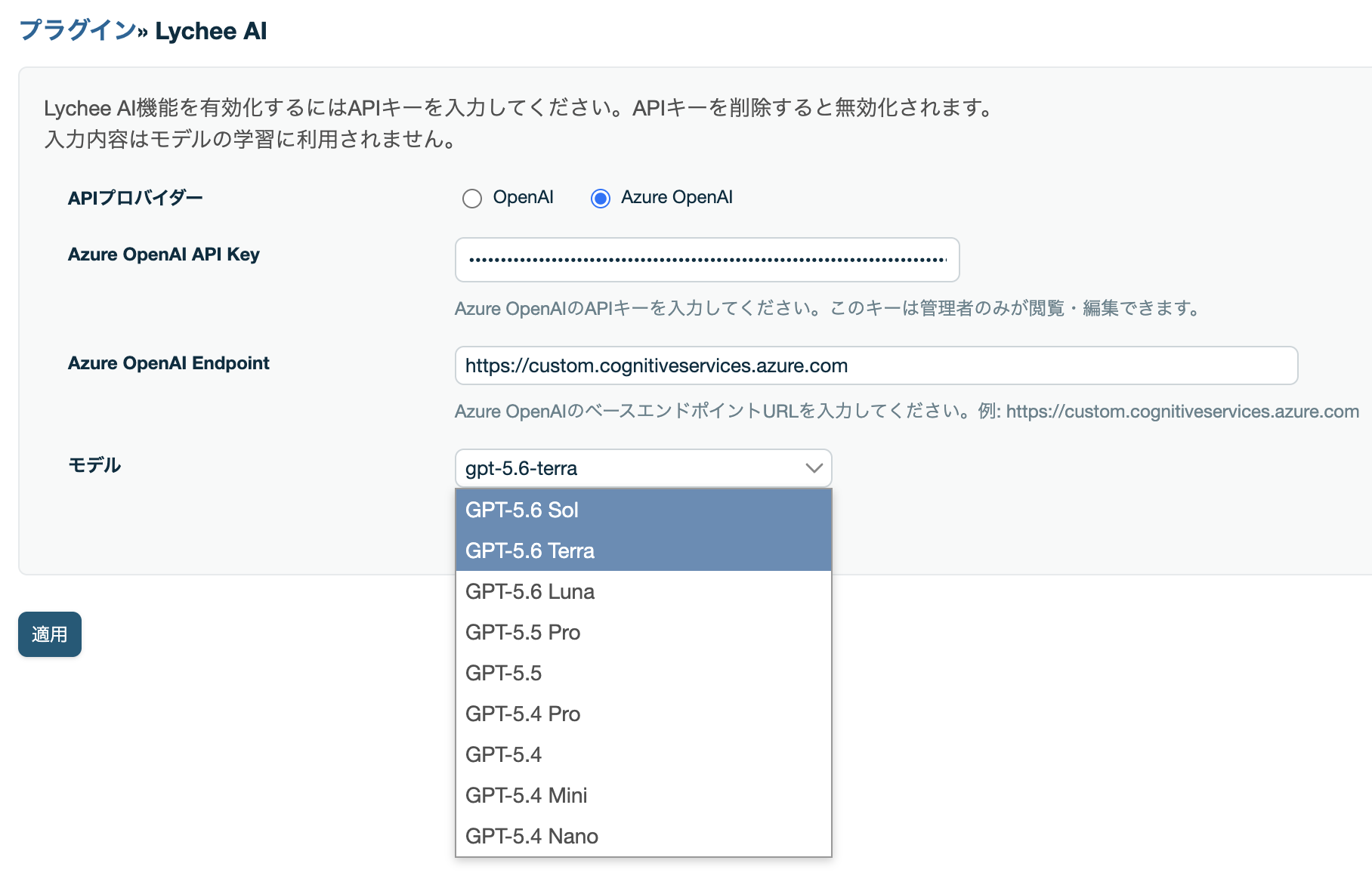Select the OpenAI provider radio button

coord(472,199)
